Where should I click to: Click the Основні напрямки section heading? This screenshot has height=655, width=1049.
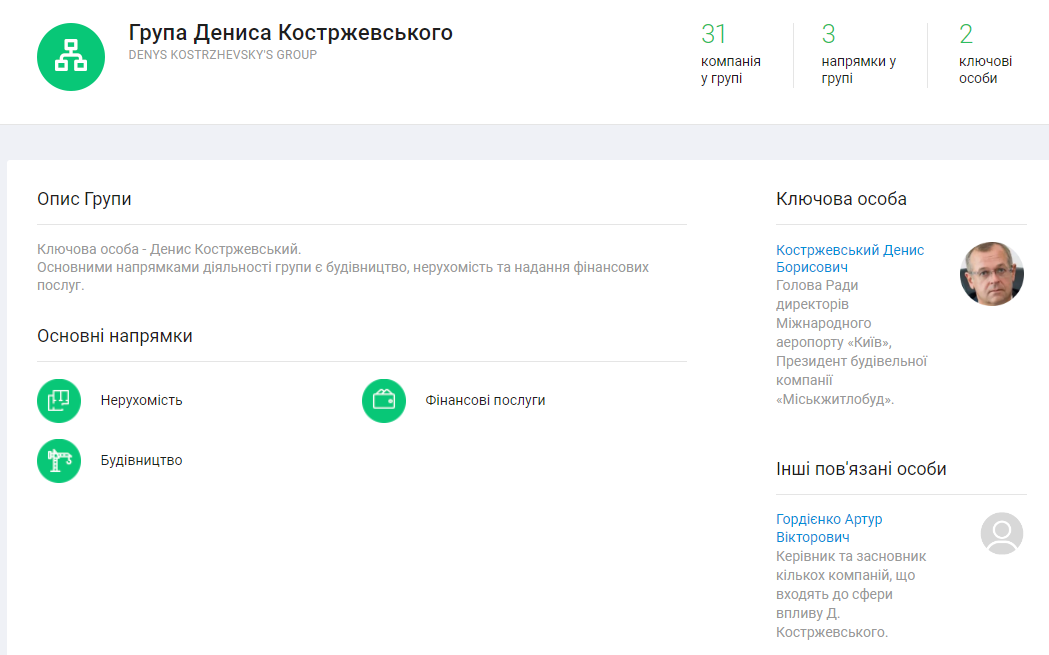coord(114,336)
